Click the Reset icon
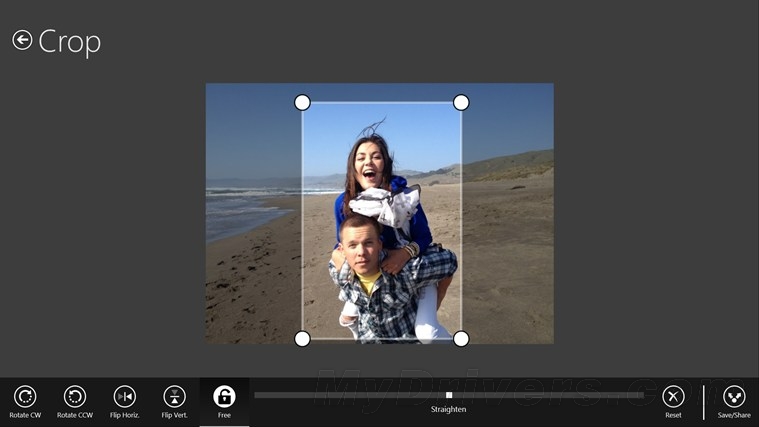 click(x=673, y=396)
